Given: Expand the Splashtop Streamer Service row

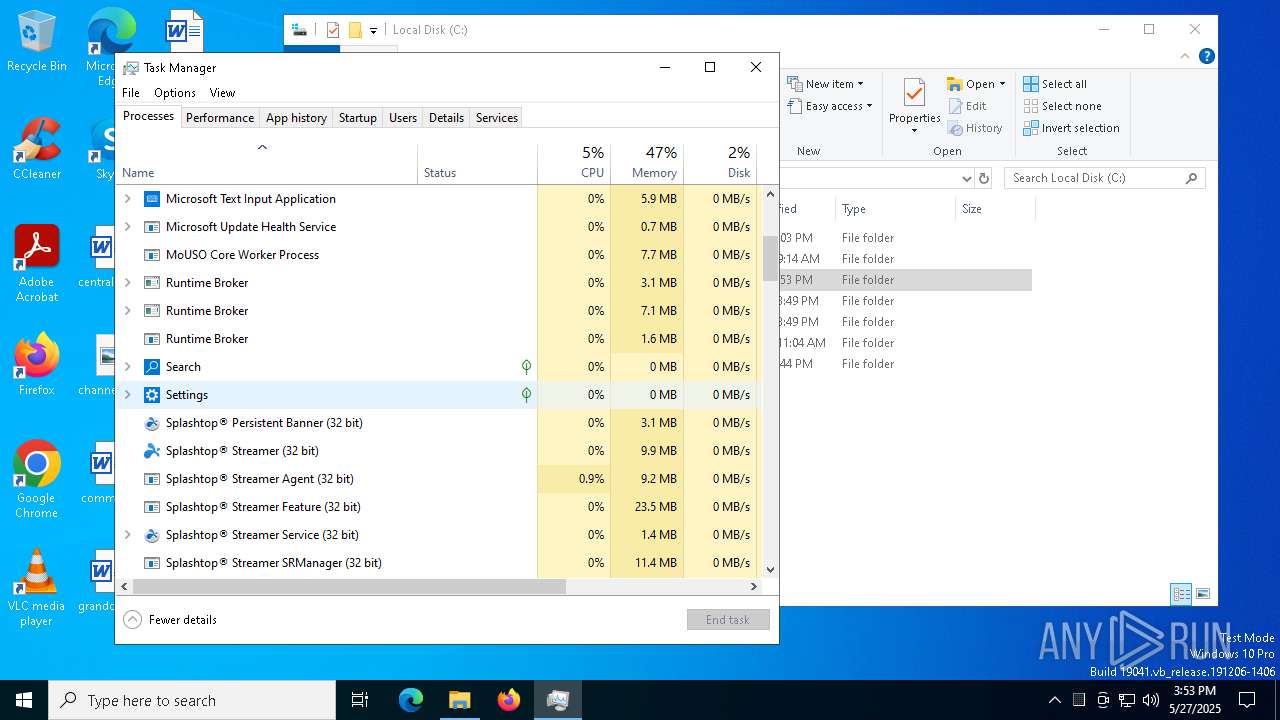Looking at the screenshot, I should point(127,535).
